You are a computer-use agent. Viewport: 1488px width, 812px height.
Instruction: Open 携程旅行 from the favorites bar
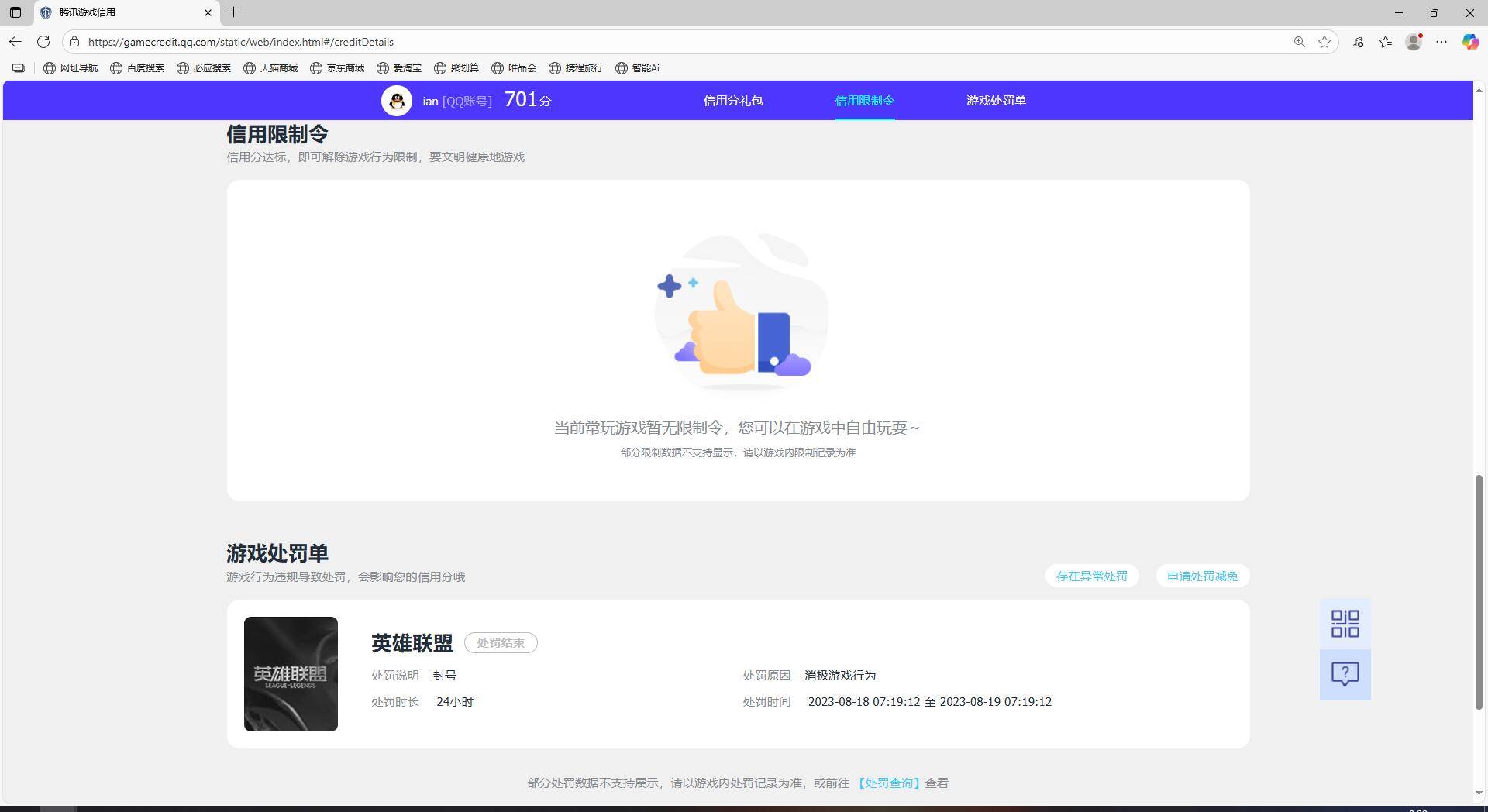click(577, 68)
